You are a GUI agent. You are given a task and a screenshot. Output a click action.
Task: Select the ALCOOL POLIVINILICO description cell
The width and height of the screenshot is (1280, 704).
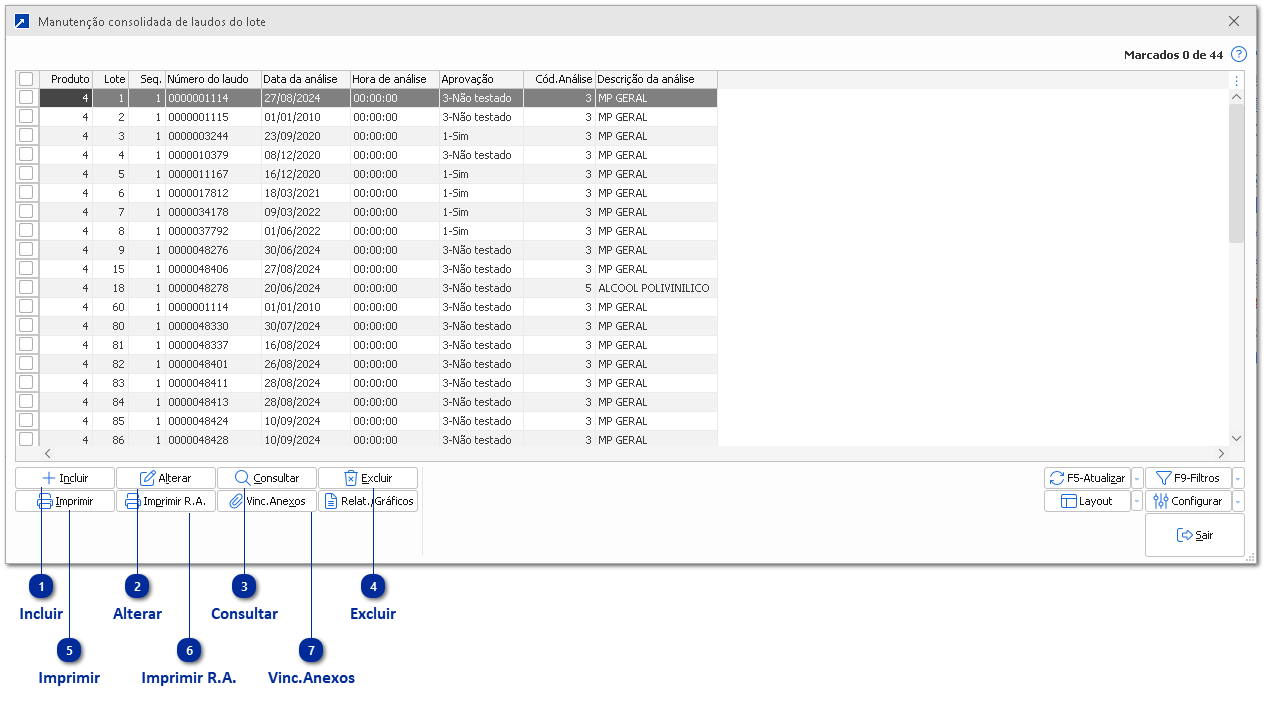point(656,288)
